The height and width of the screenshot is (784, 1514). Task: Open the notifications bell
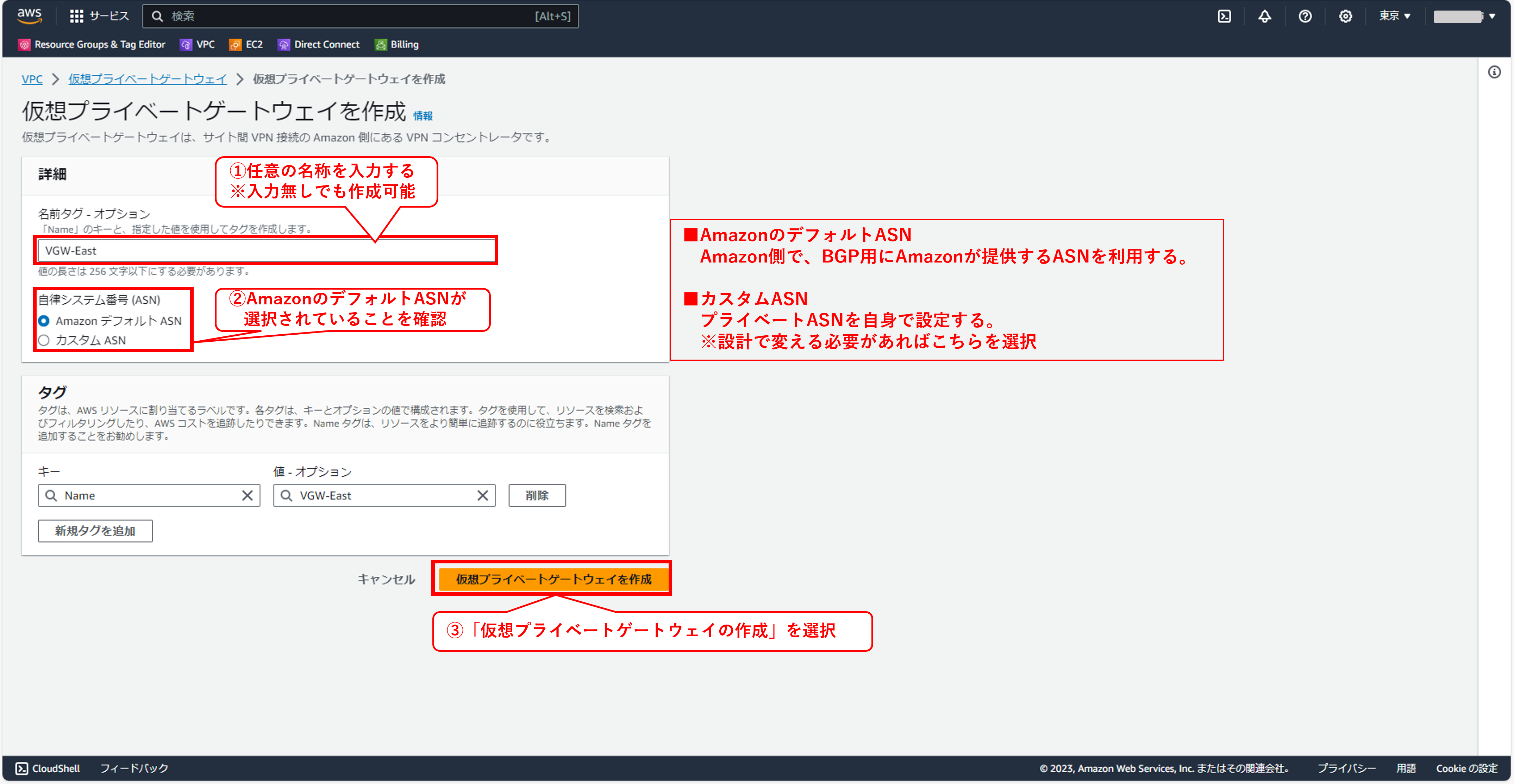pos(1264,16)
